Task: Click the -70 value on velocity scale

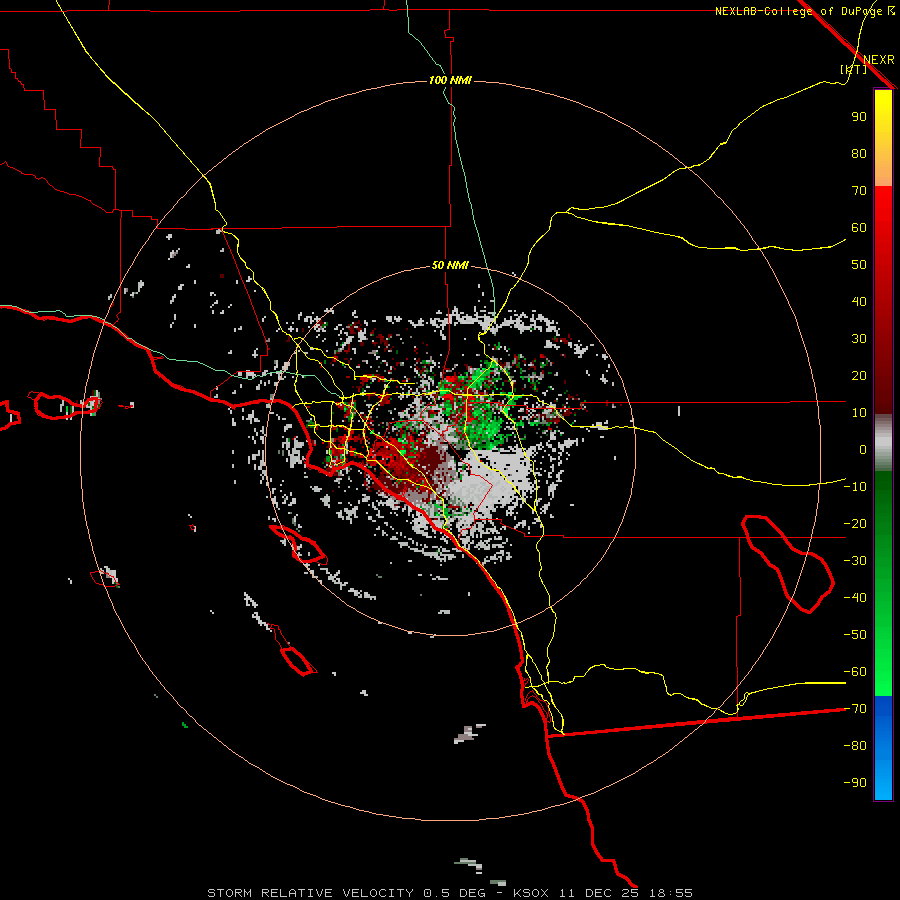Action: 855,709
